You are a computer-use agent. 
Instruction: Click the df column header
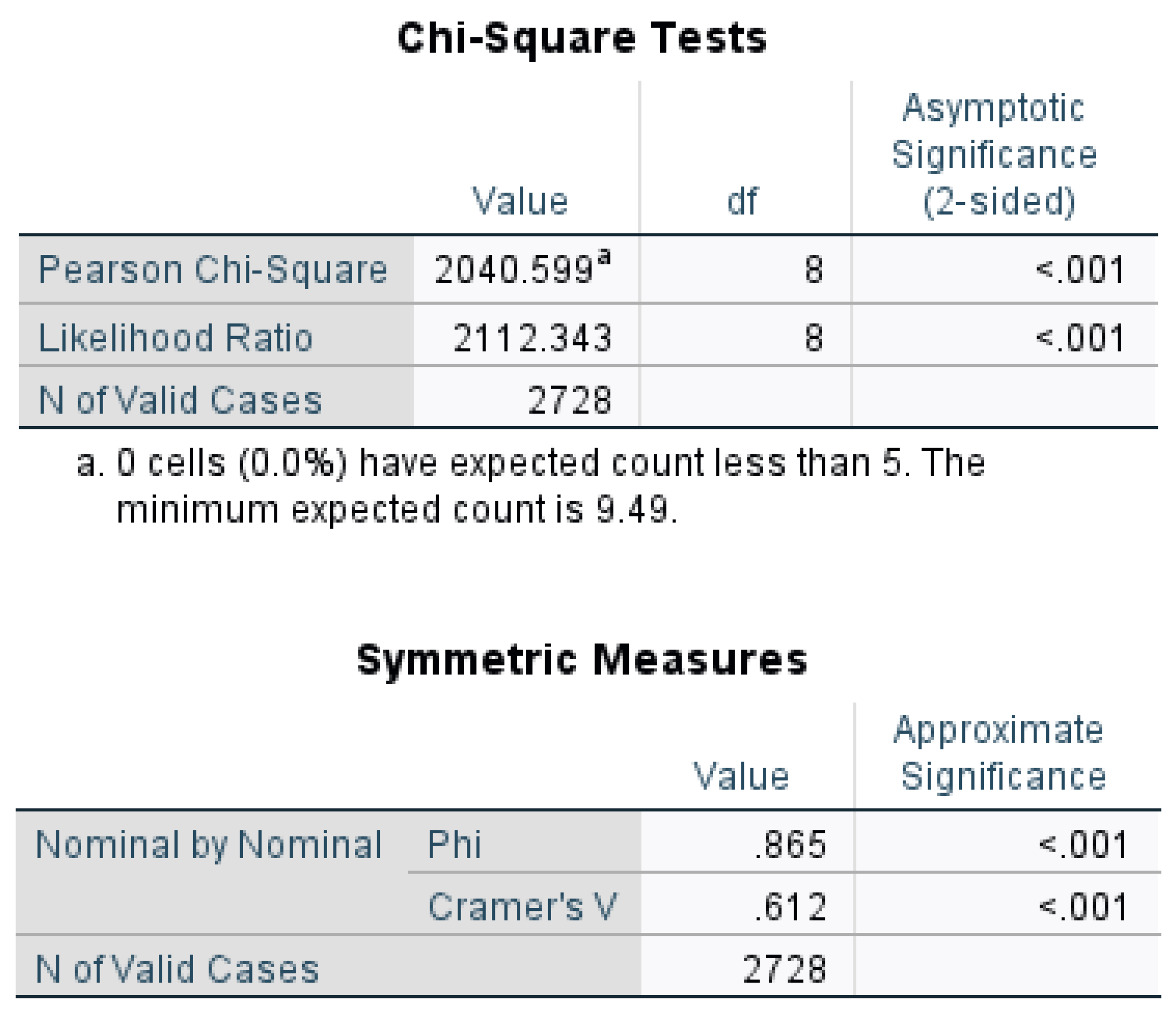click(x=742, y=202)
